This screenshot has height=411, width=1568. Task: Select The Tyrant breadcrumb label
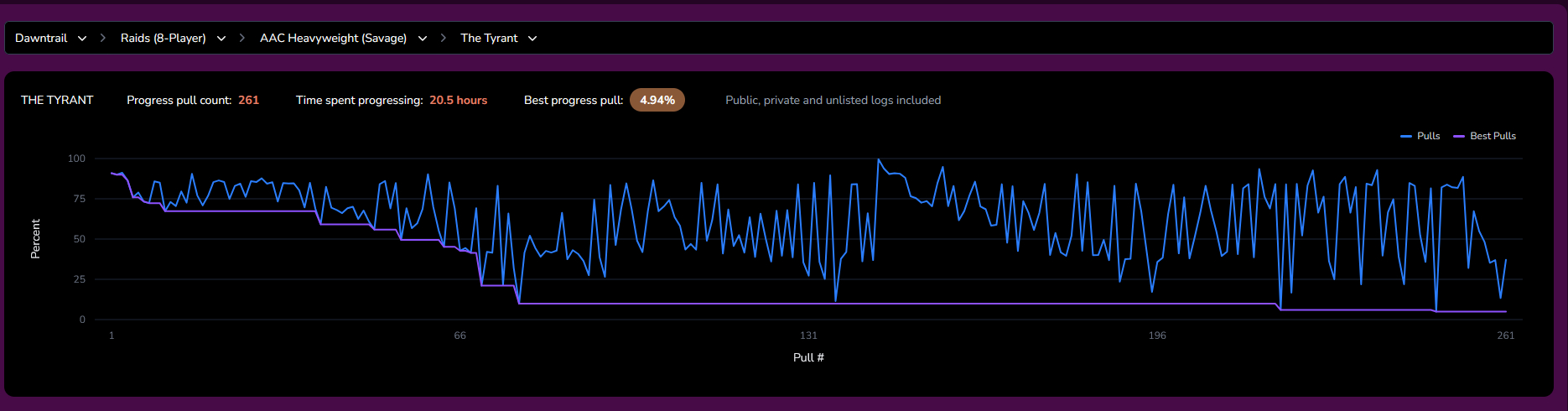tap(489, 38)
